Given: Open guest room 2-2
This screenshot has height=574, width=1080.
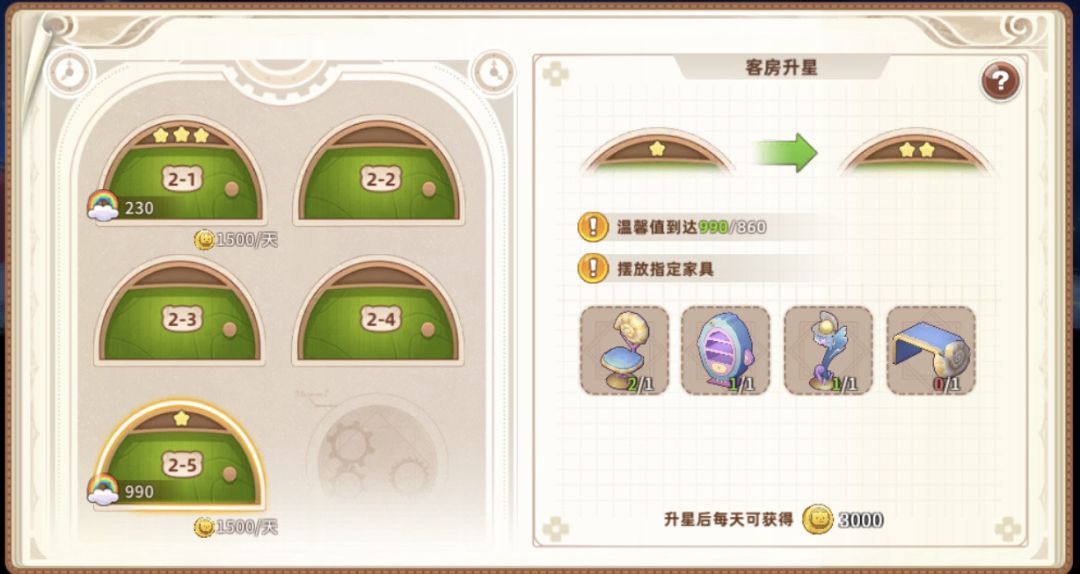Looking at the screenshot, I should (x=380, y=171).
